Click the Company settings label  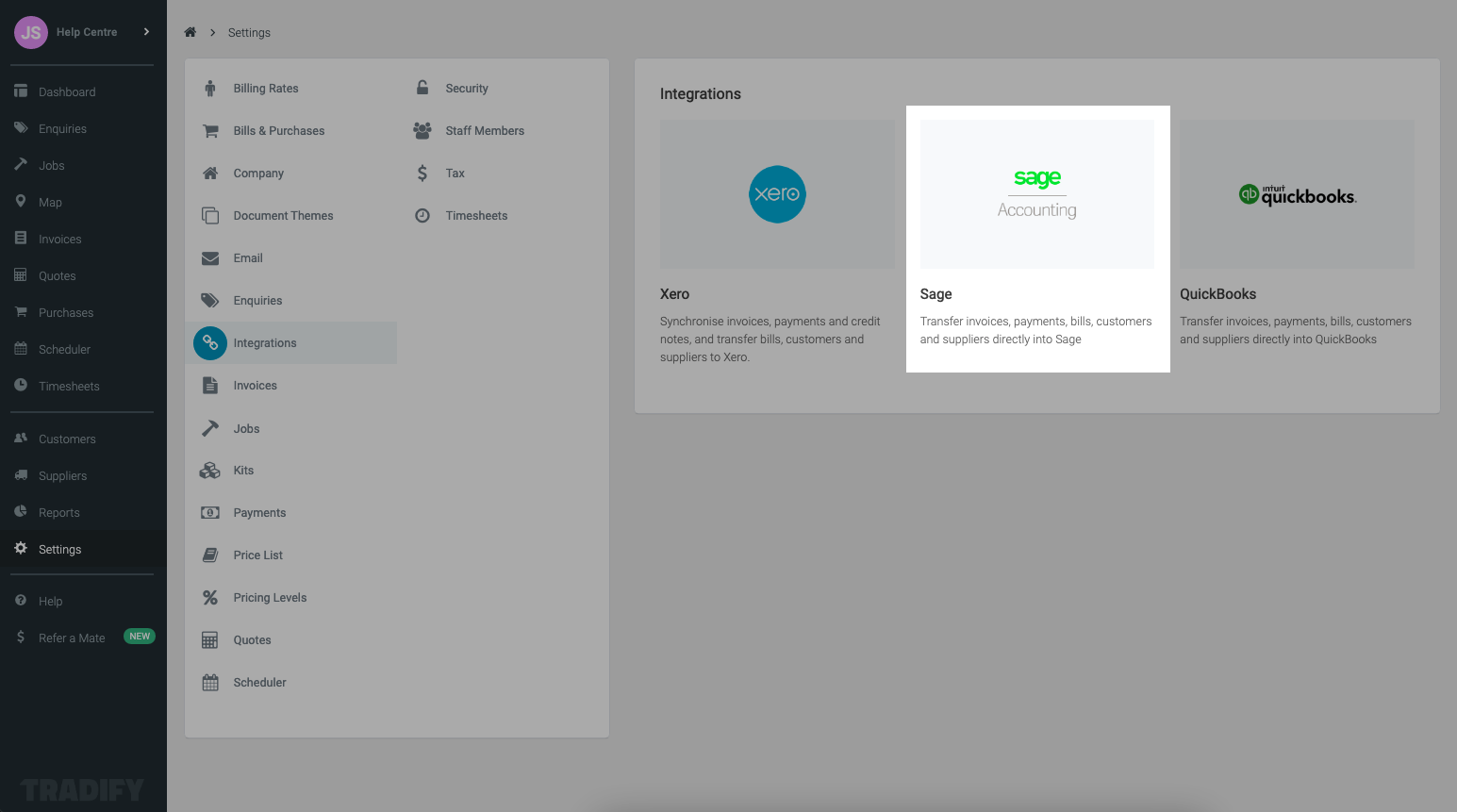click(x=258, y=174)
